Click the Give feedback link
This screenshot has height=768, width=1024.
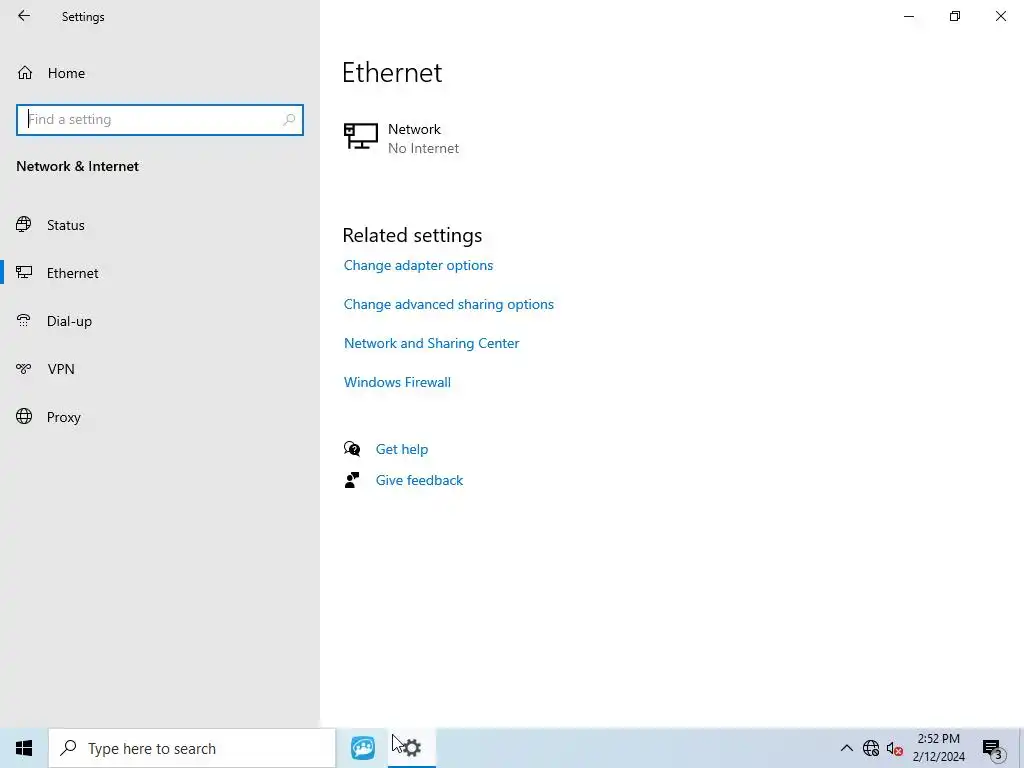click(x=419, y=480)
